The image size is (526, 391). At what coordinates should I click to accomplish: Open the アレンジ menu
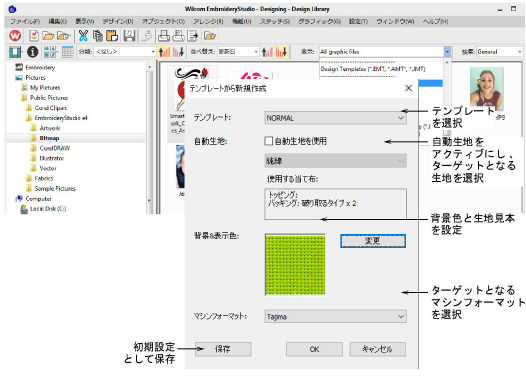[x=208, y=21]
